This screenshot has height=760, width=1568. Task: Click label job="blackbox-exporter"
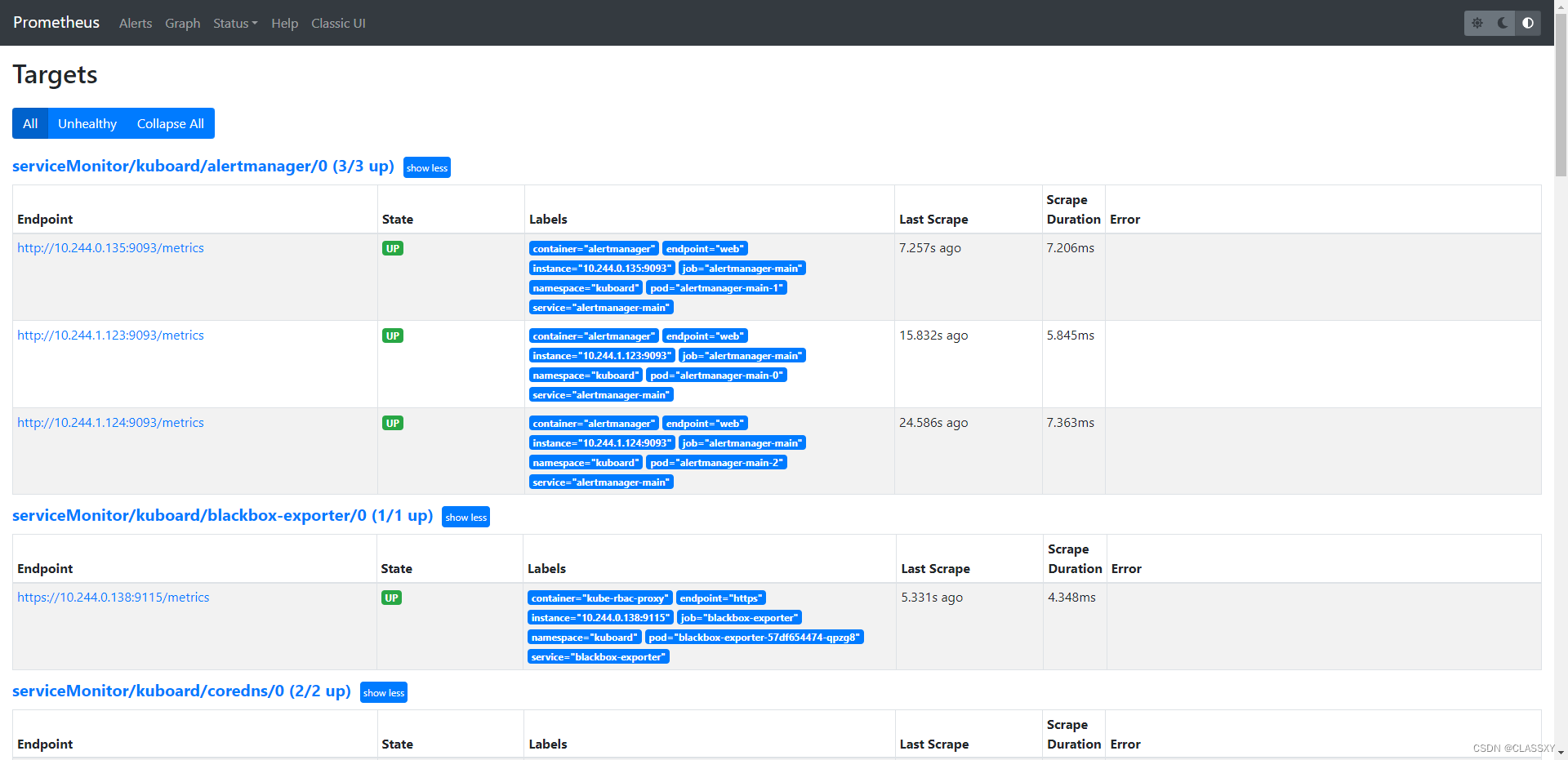739,618
